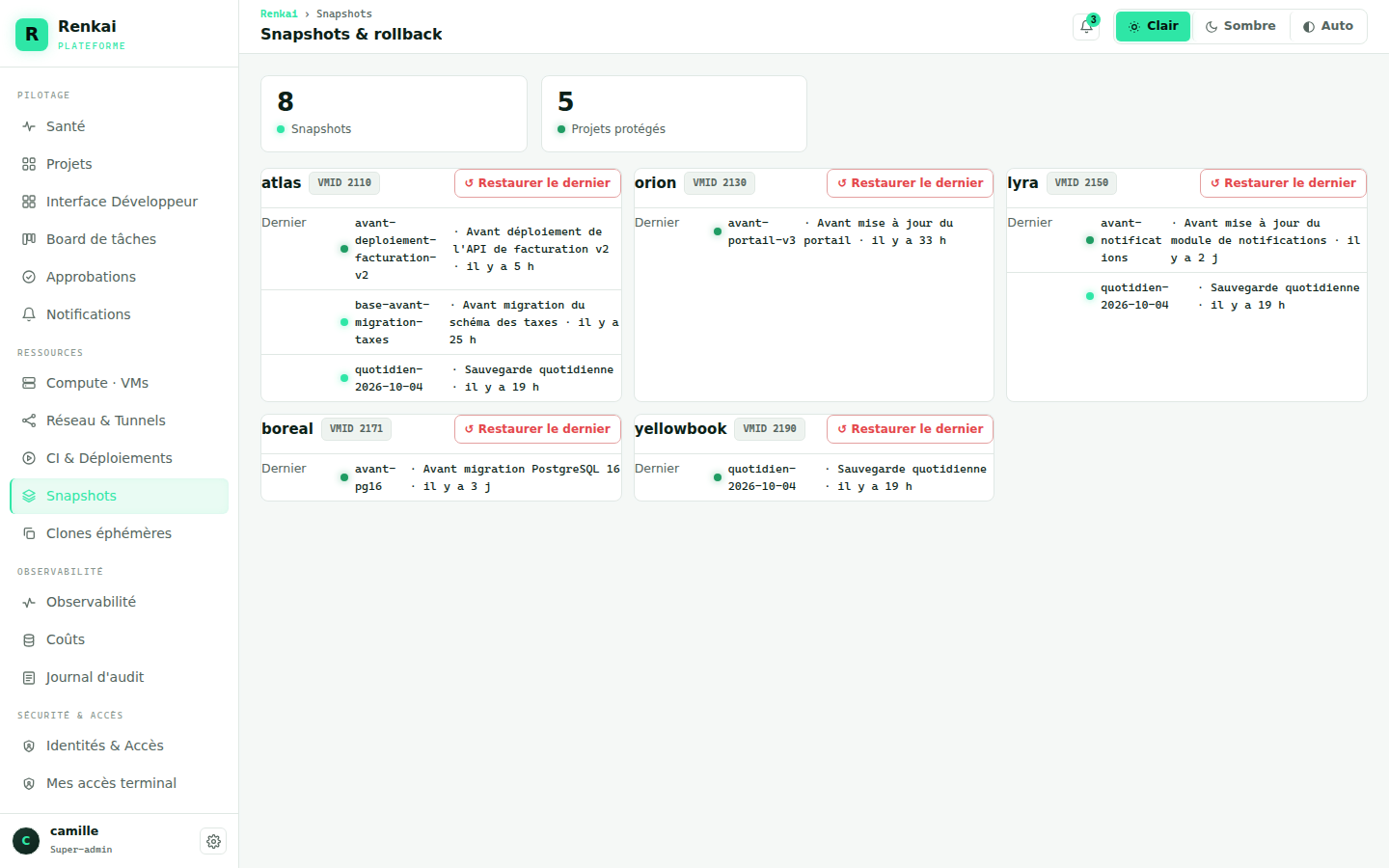Click the VMID 2190 badge
Viewport: 1389px width, 868px height.
point(770,429)
